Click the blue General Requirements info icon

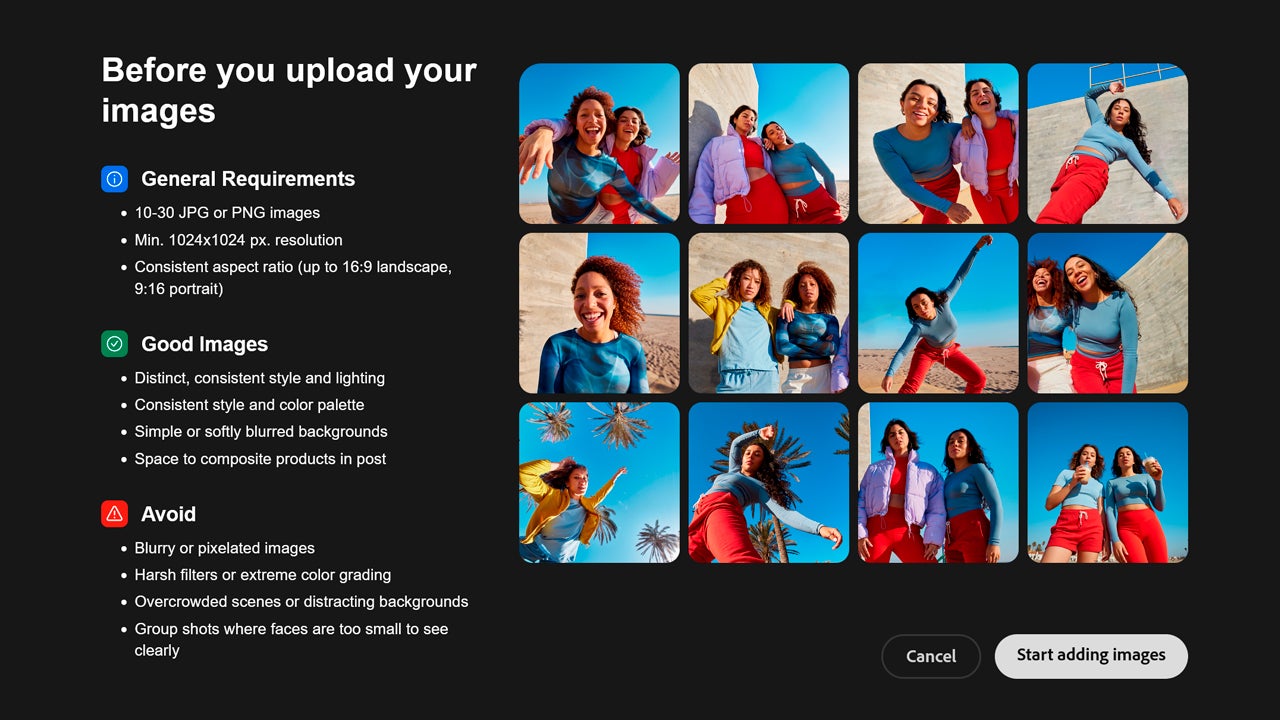click(114, 179)
